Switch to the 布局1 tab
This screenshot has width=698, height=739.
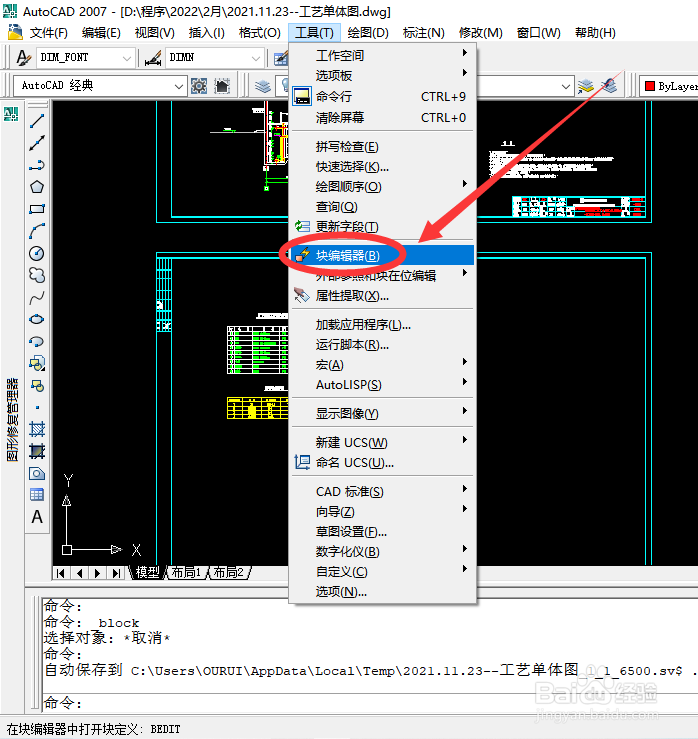pyautogui.click(x=186, y=573)
